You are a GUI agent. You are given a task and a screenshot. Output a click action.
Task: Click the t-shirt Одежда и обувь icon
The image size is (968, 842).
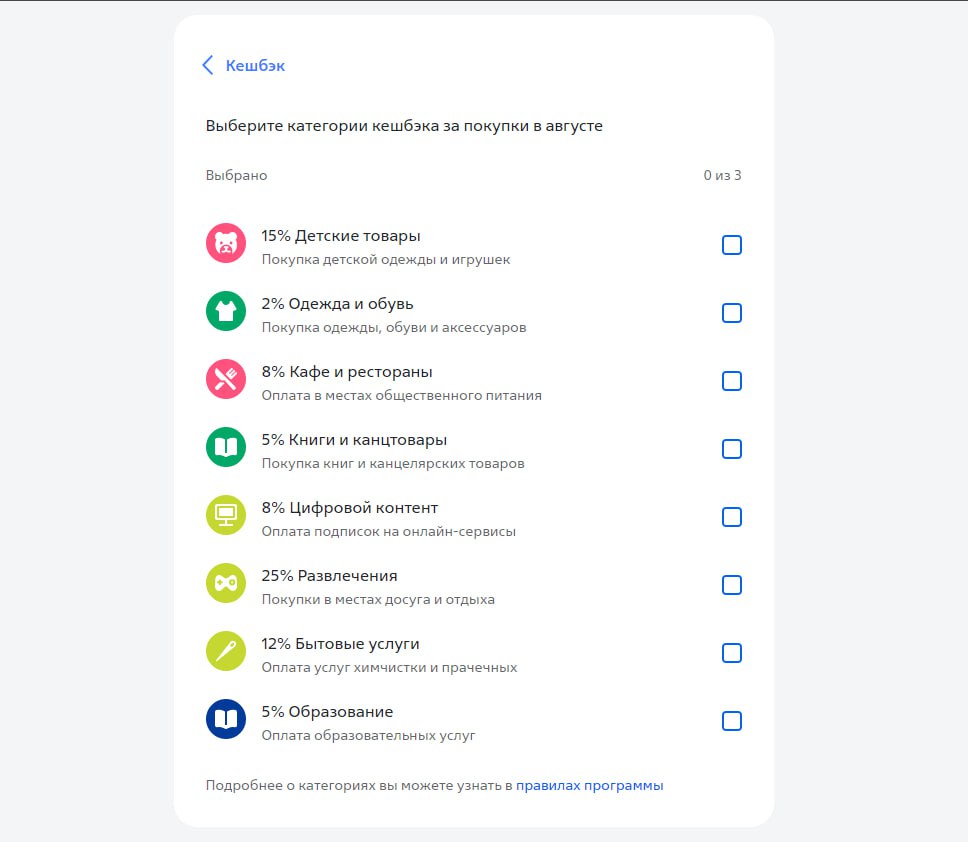click(x=226, y=311)
